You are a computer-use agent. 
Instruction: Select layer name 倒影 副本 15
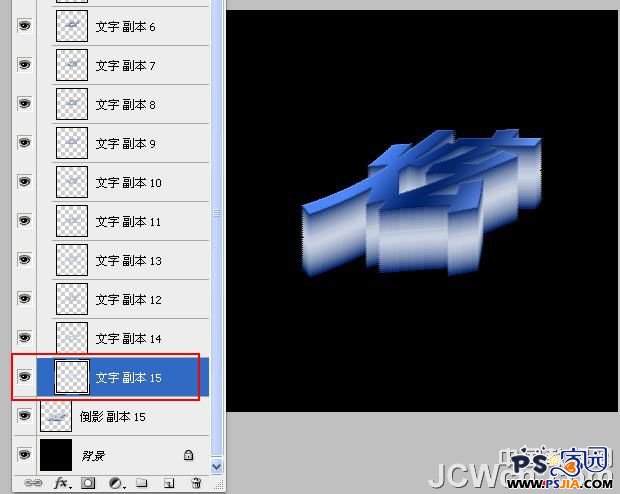tap(113, 416)
